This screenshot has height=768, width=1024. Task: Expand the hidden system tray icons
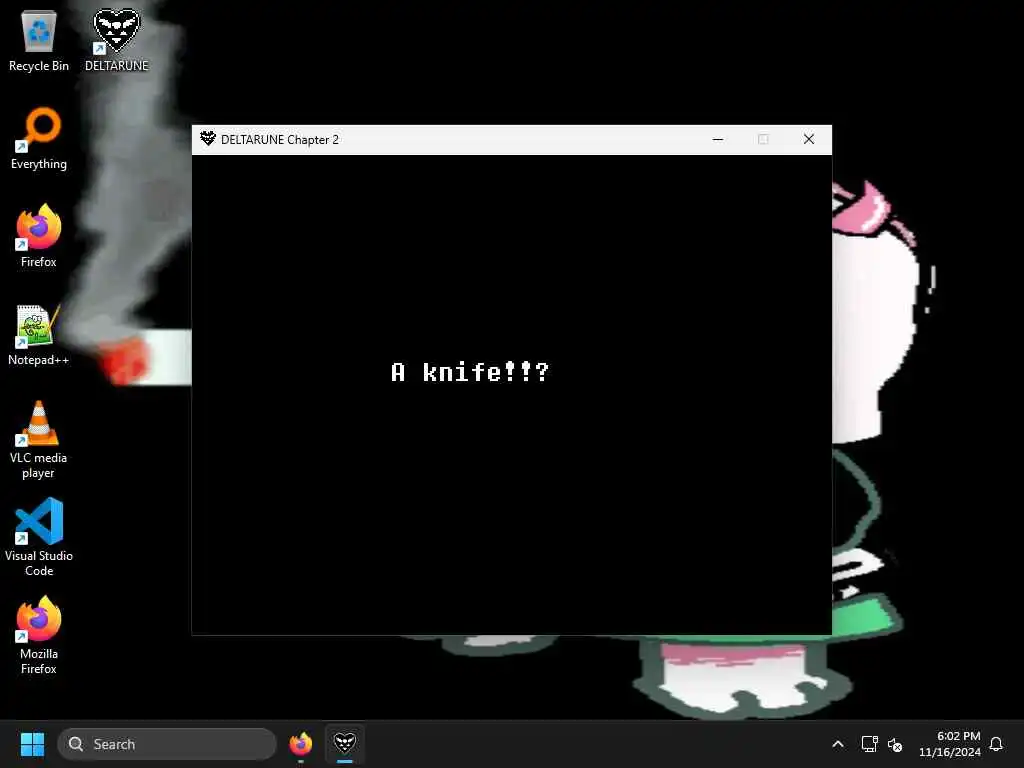838,744
